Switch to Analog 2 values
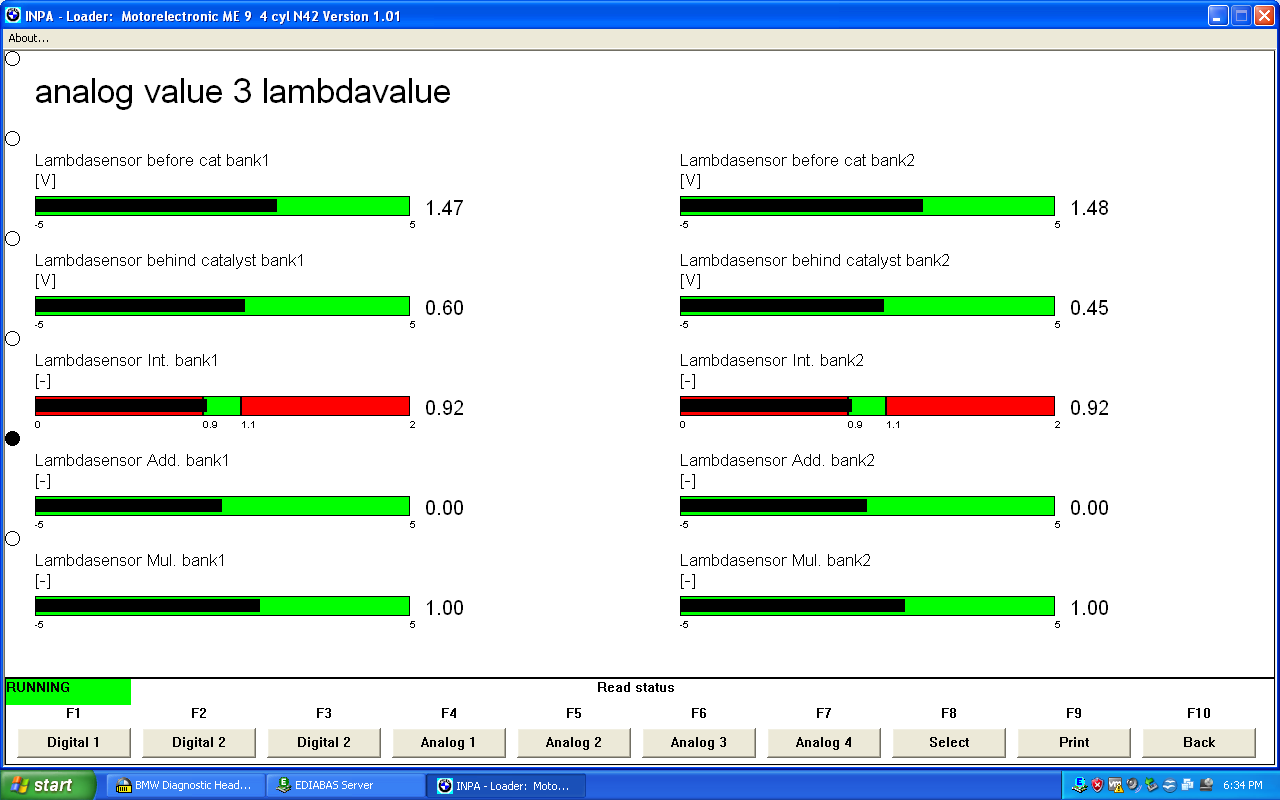The width and height of the screenshot is (1280, 800). [x=574, y=742]
